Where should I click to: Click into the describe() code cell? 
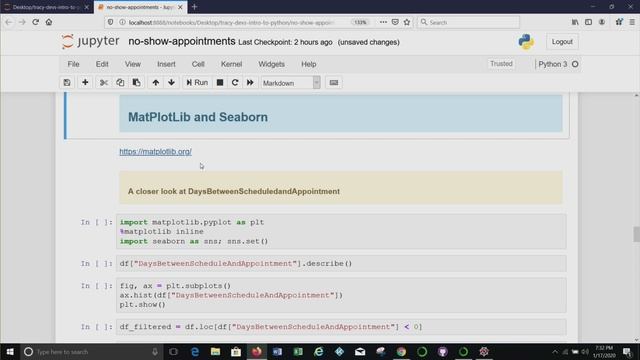(x=341, y=264)
